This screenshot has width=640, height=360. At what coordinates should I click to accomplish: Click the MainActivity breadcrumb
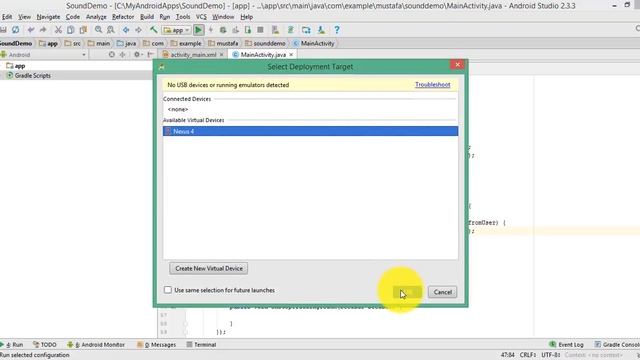tap(314, 43)
